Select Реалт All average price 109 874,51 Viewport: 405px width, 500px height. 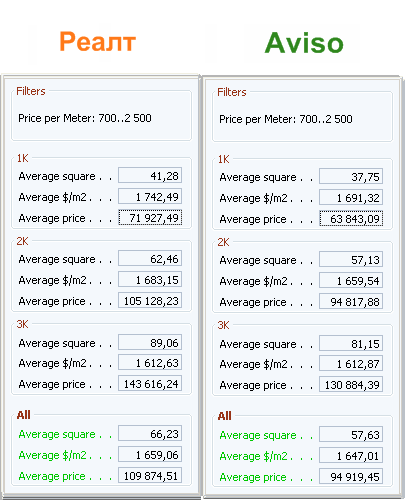click(x=150, y=475)
